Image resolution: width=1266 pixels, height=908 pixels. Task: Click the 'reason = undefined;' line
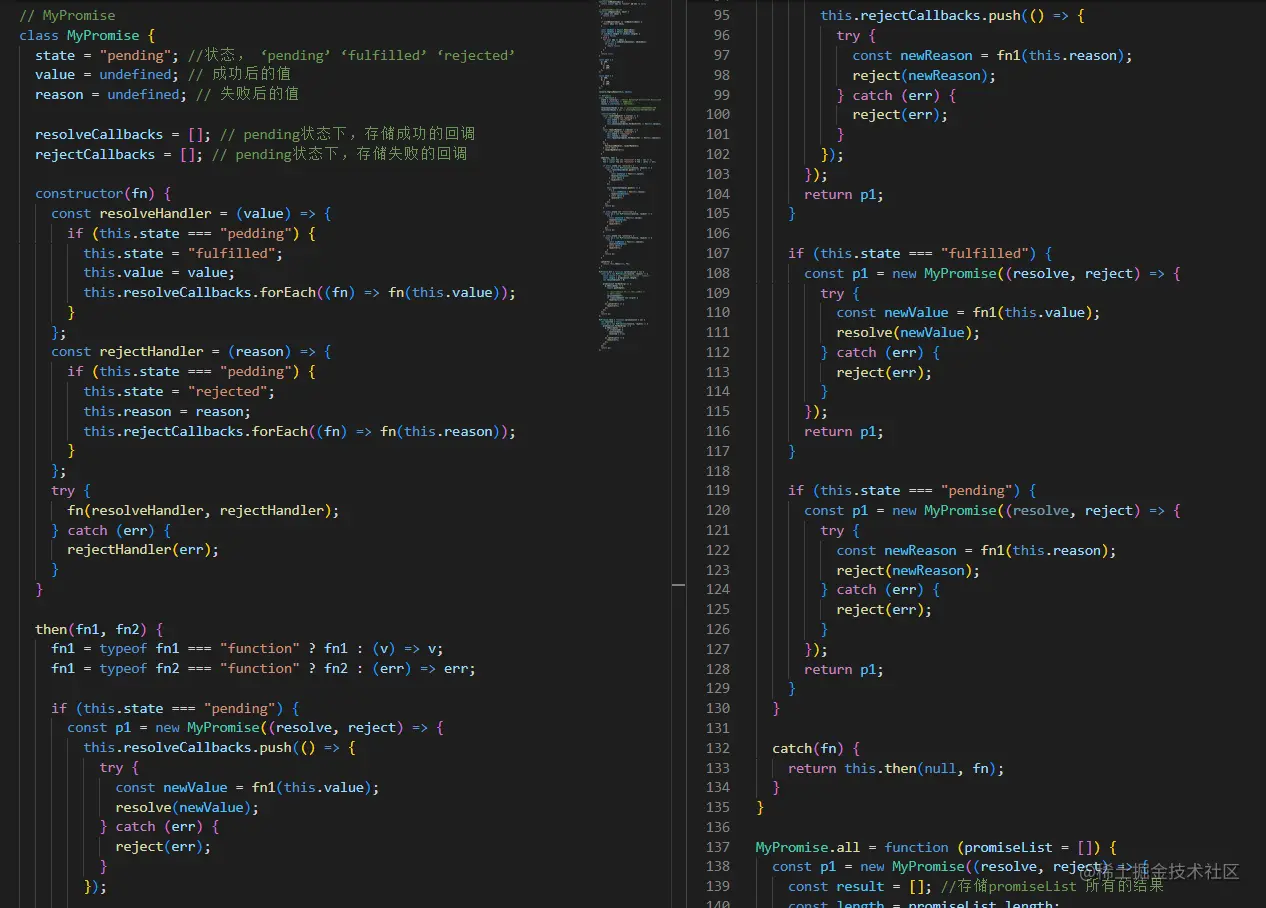tap(167, 94)
